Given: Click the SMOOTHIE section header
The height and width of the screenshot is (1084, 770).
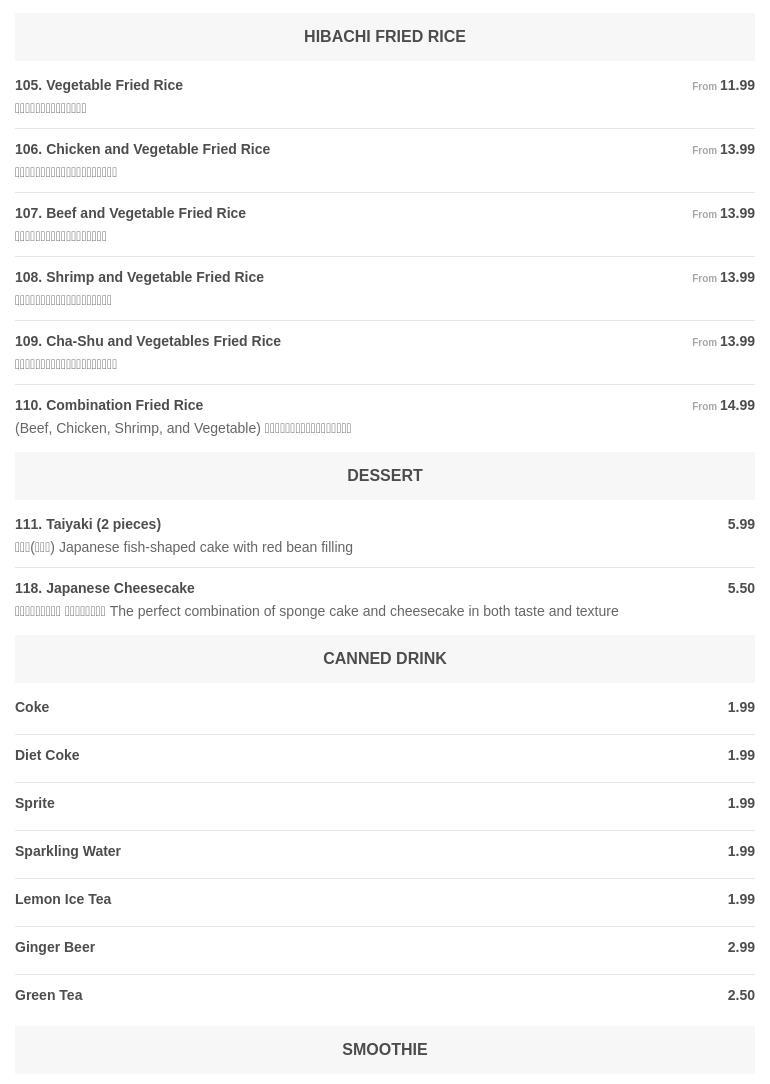Looking at the screenshot, I should coord(384,1049).
